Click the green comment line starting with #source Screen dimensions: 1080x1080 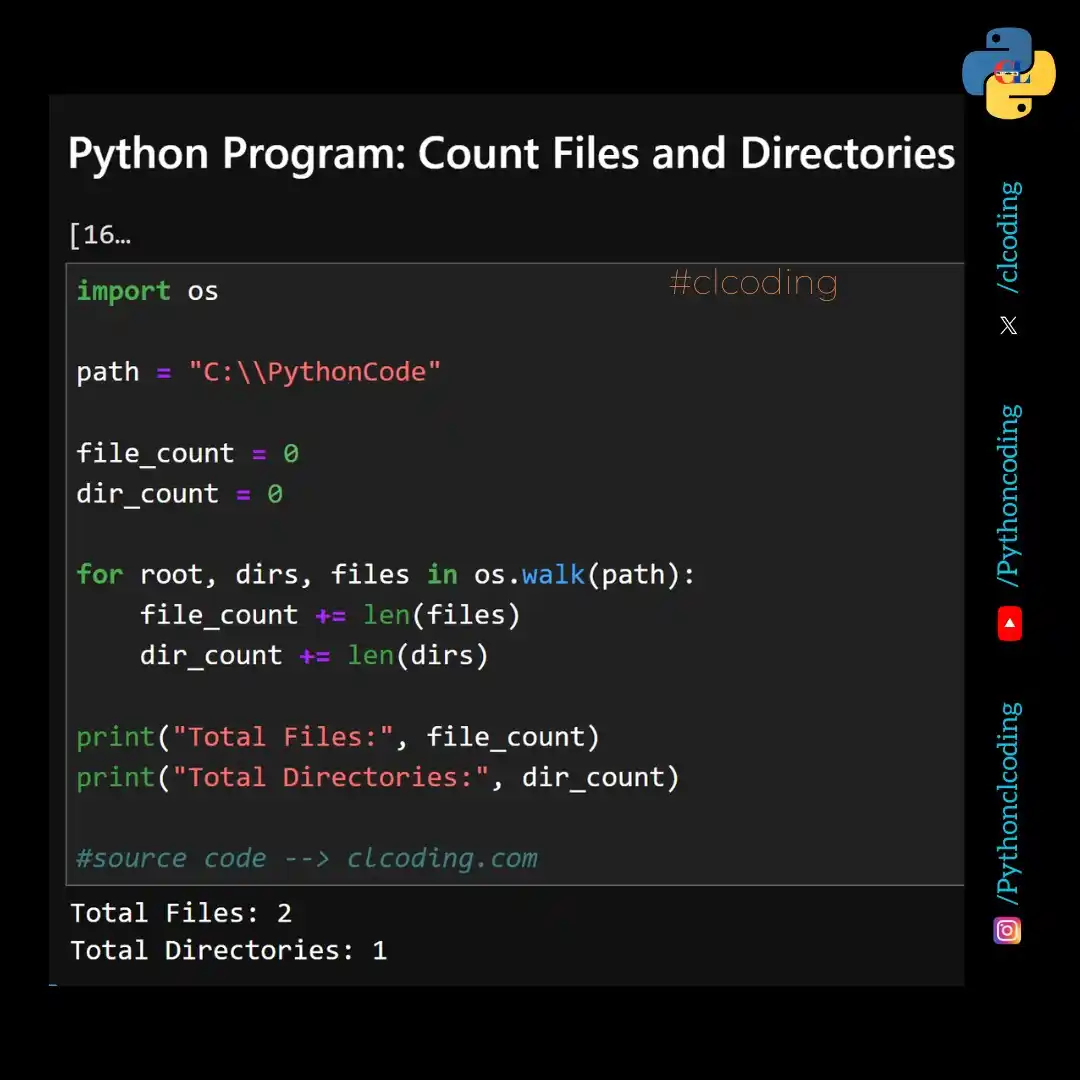(307, 858)
